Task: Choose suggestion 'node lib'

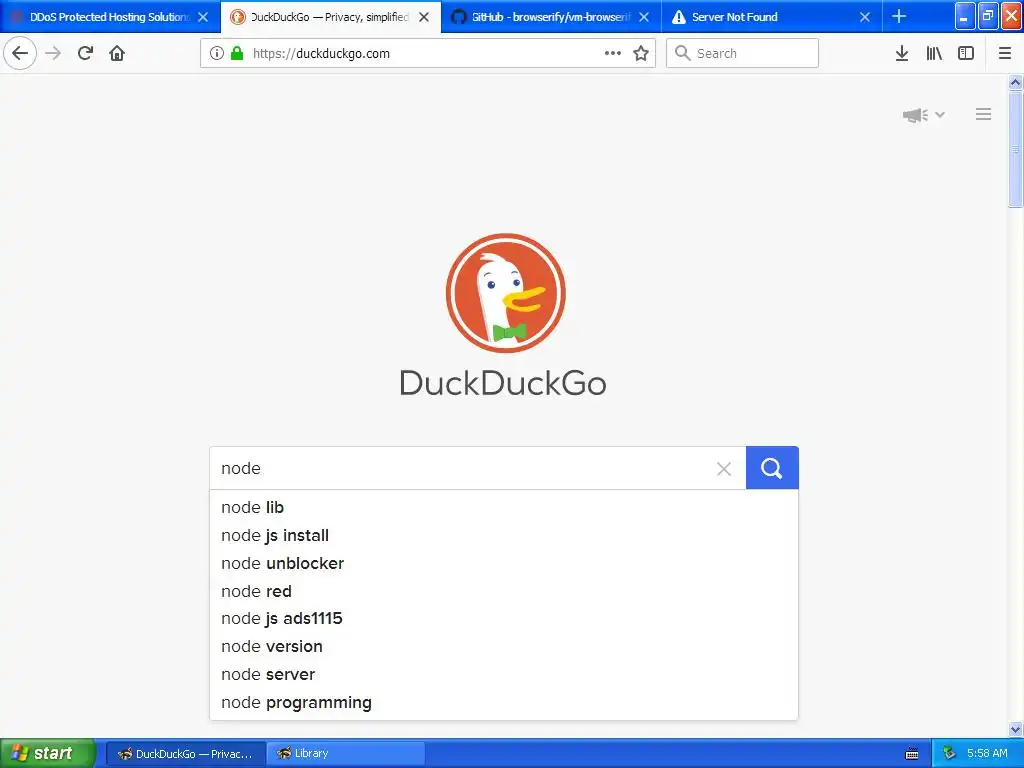Action: 504,507
